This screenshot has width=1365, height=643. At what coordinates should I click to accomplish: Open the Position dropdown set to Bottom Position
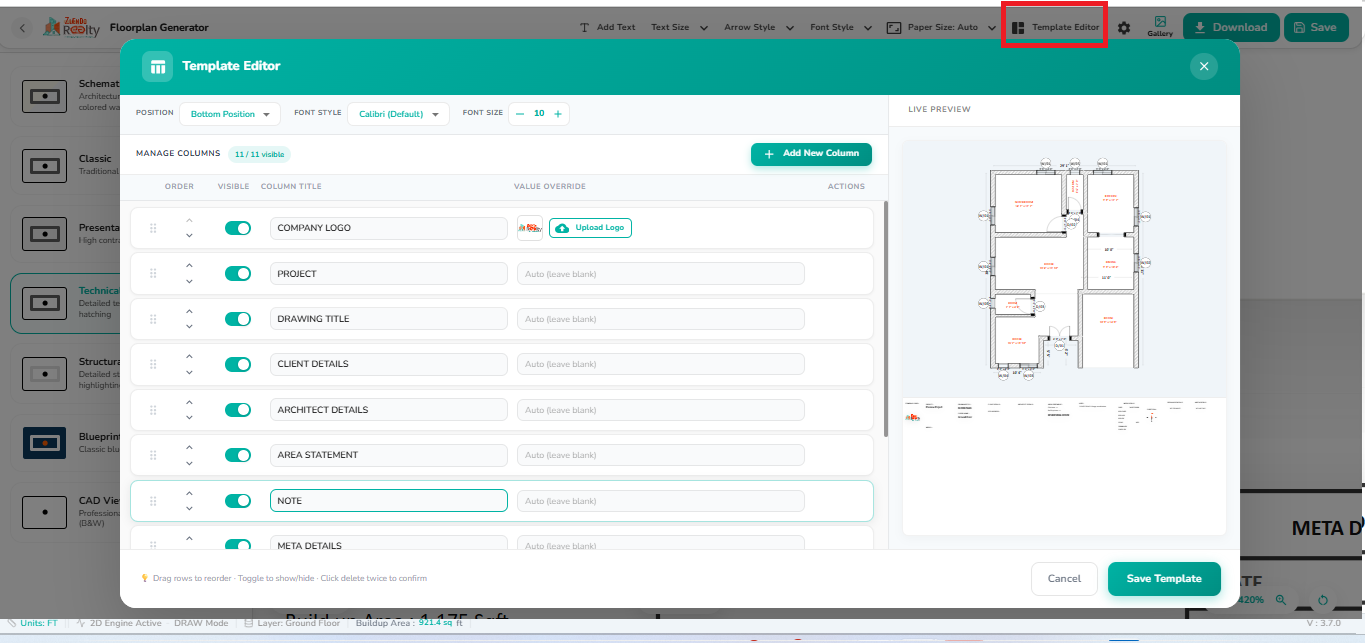[230, 114]
